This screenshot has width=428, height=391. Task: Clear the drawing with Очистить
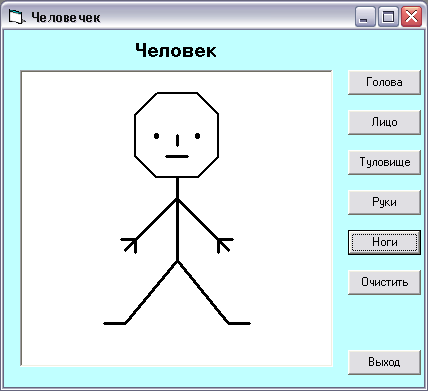pyautogui.click(x=384, y=282)
